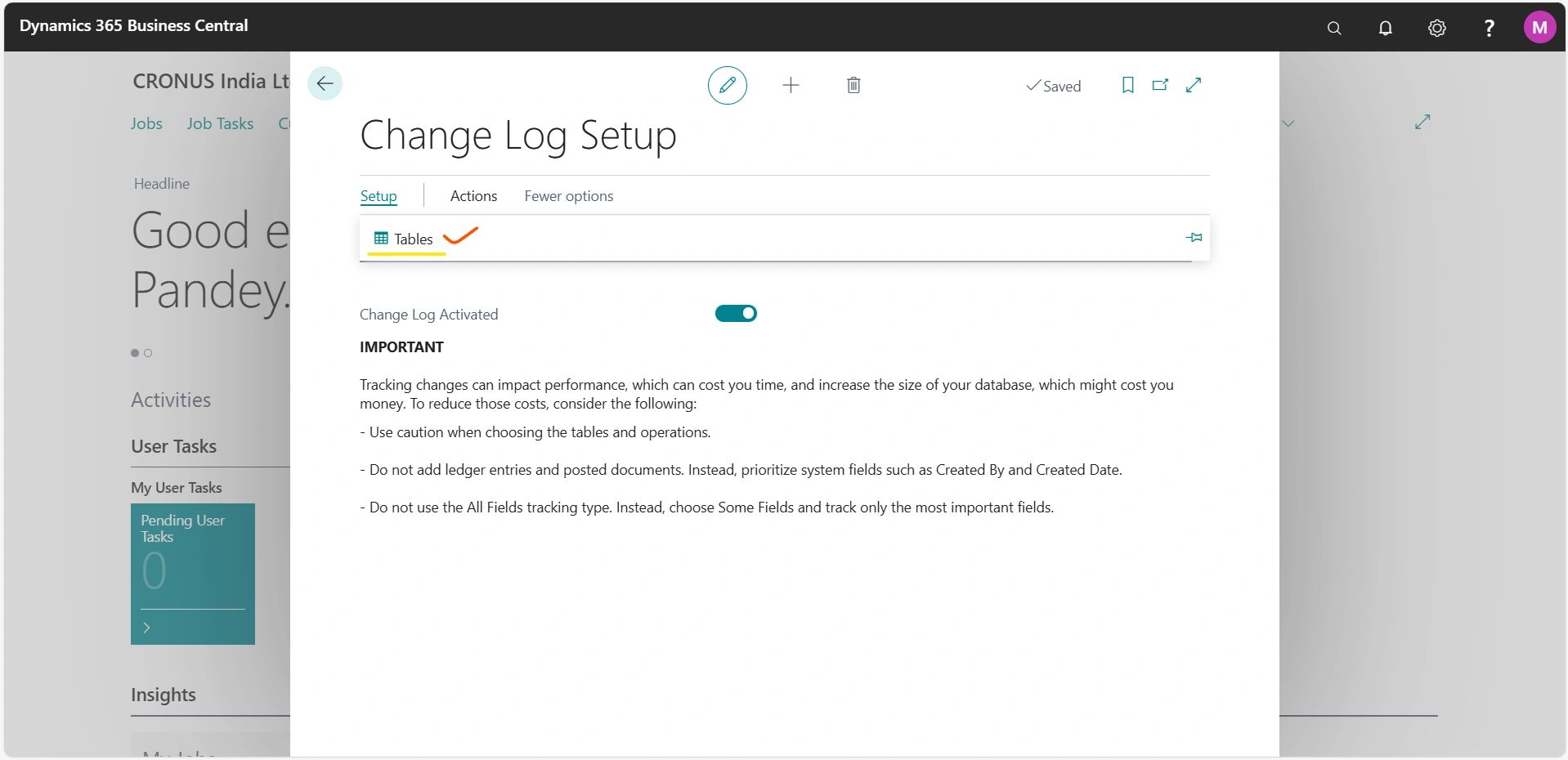
Task: Create a new record with the plus icon
Action: (x=790, y=85)
